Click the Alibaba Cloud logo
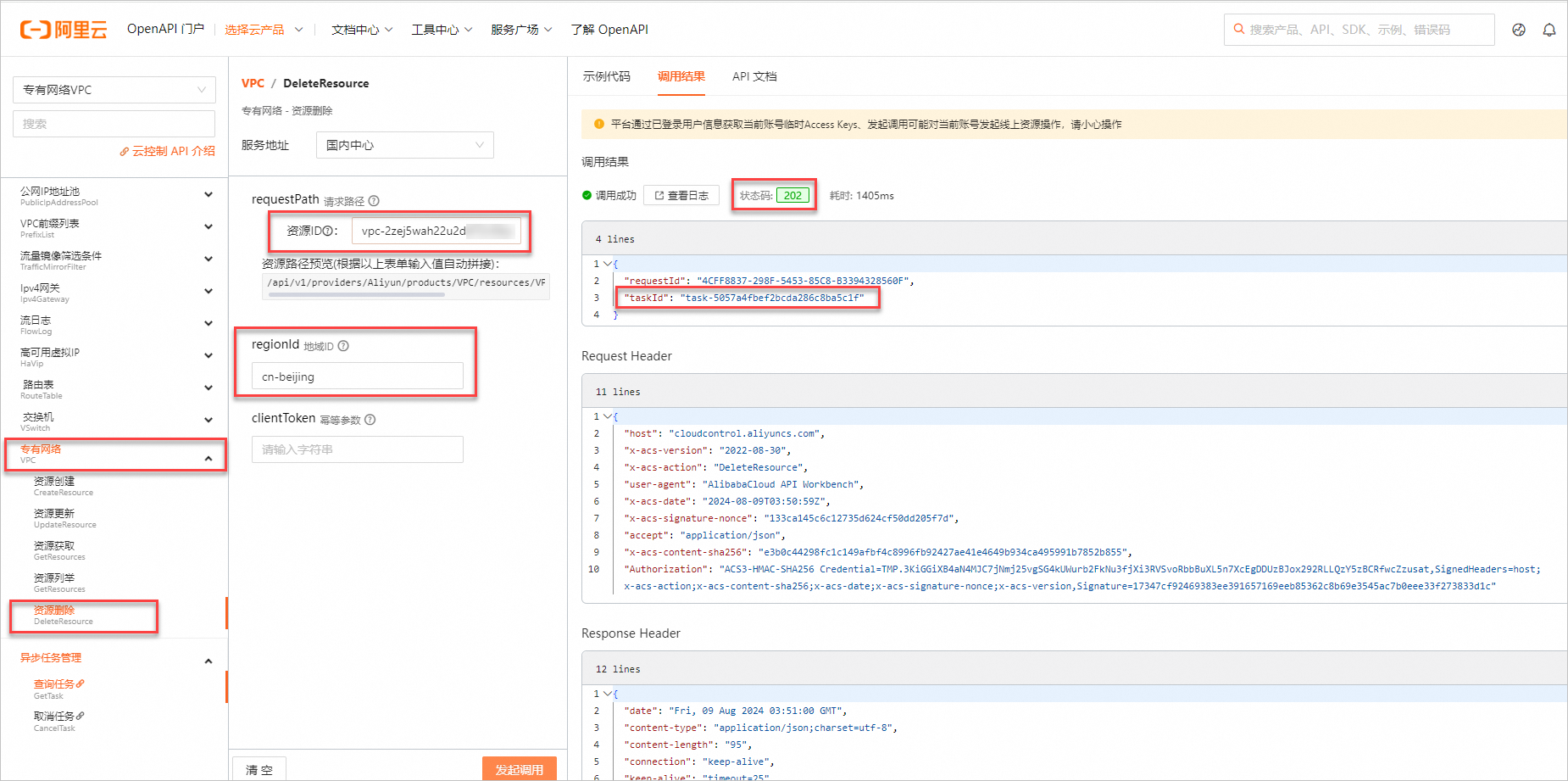 point(64,30)
